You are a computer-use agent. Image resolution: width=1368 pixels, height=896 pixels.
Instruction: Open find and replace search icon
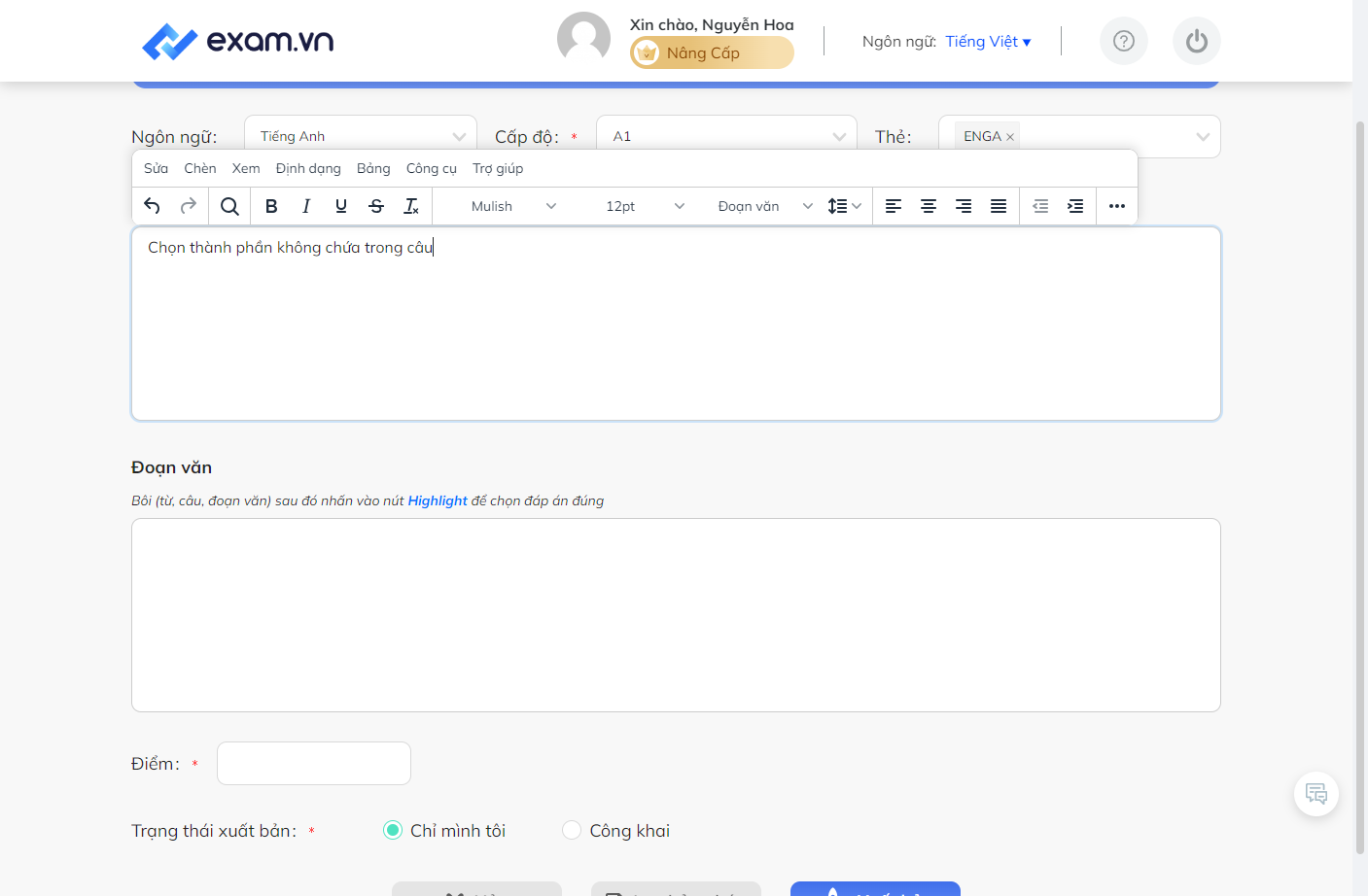229,206
